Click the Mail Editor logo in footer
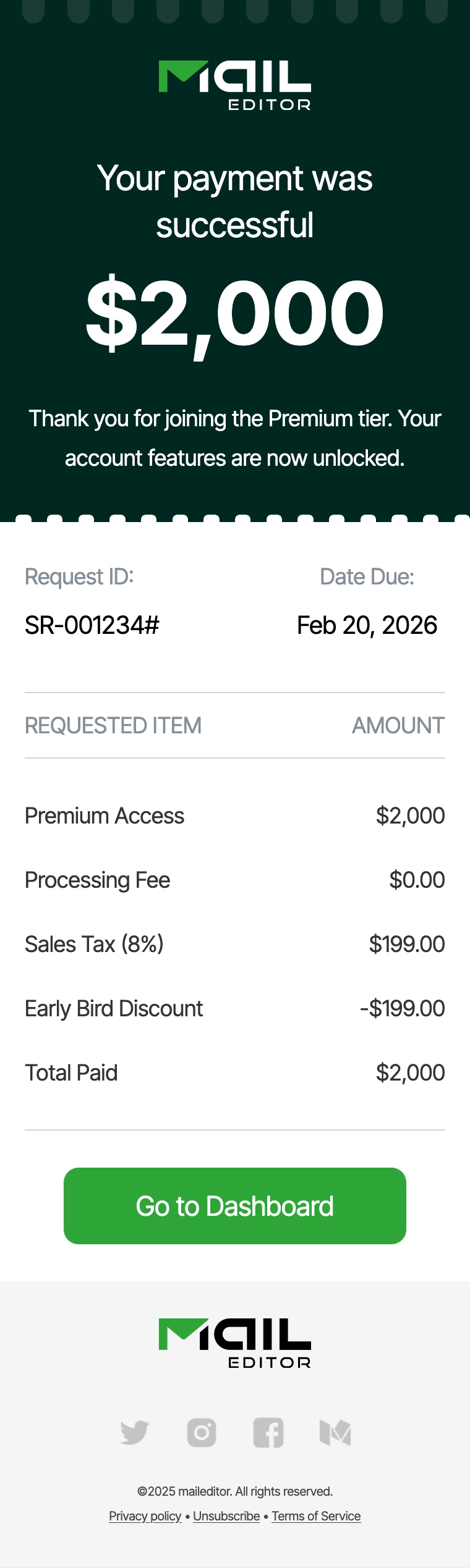Image resolution: width=470 pixels, height=1568 pixels. (235, 1343)
